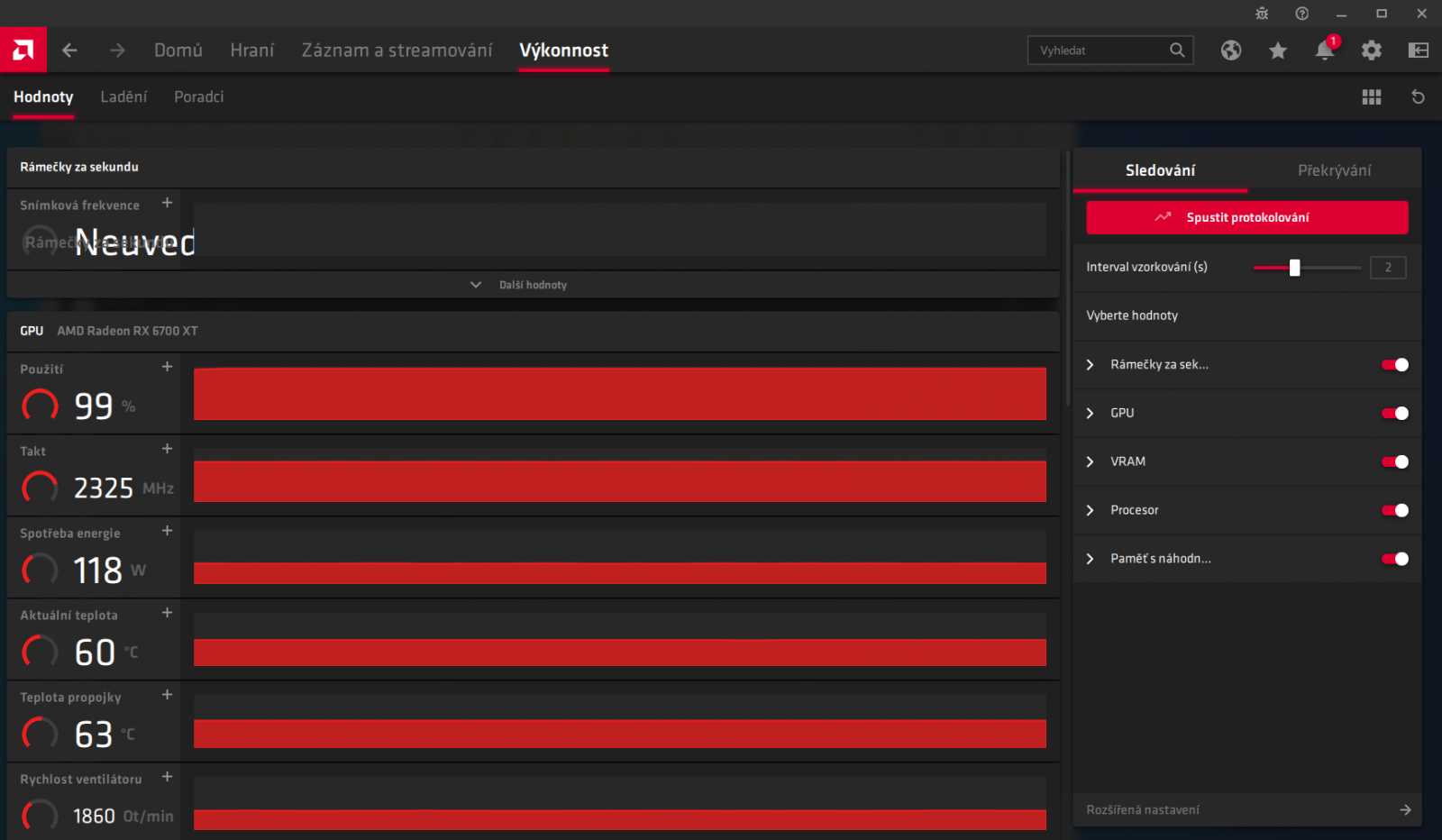Click plus icon next to Rychlost ventilátoru
The height and width of the screenshot is (840, 1442).
167,777
